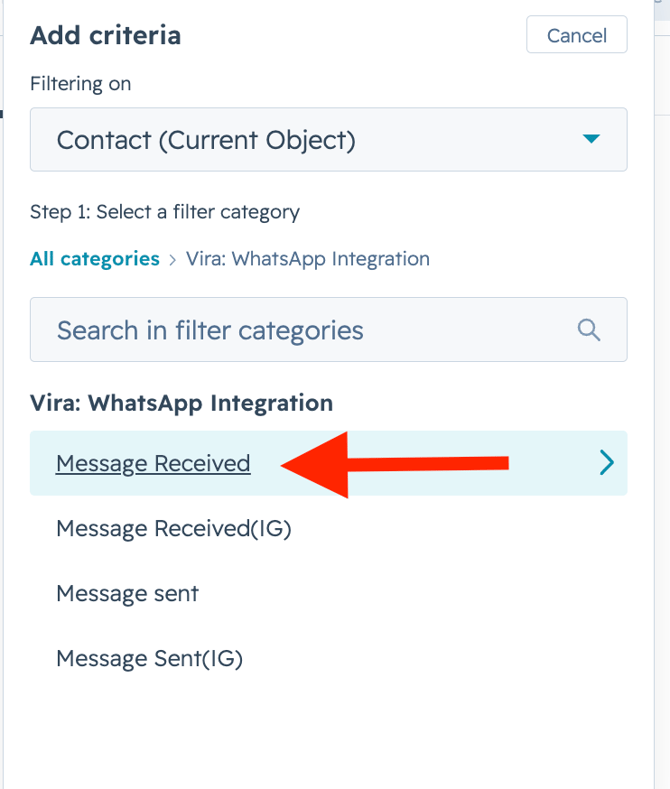Viewport: 670px width, 789px height.
Task: Click the Contact (Current Object) text
Action: point(206,140)
